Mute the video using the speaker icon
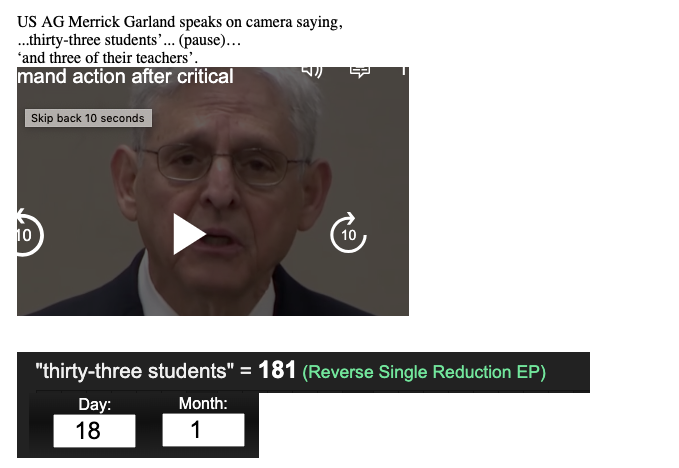The image size is (679, 468). [312, 71]
